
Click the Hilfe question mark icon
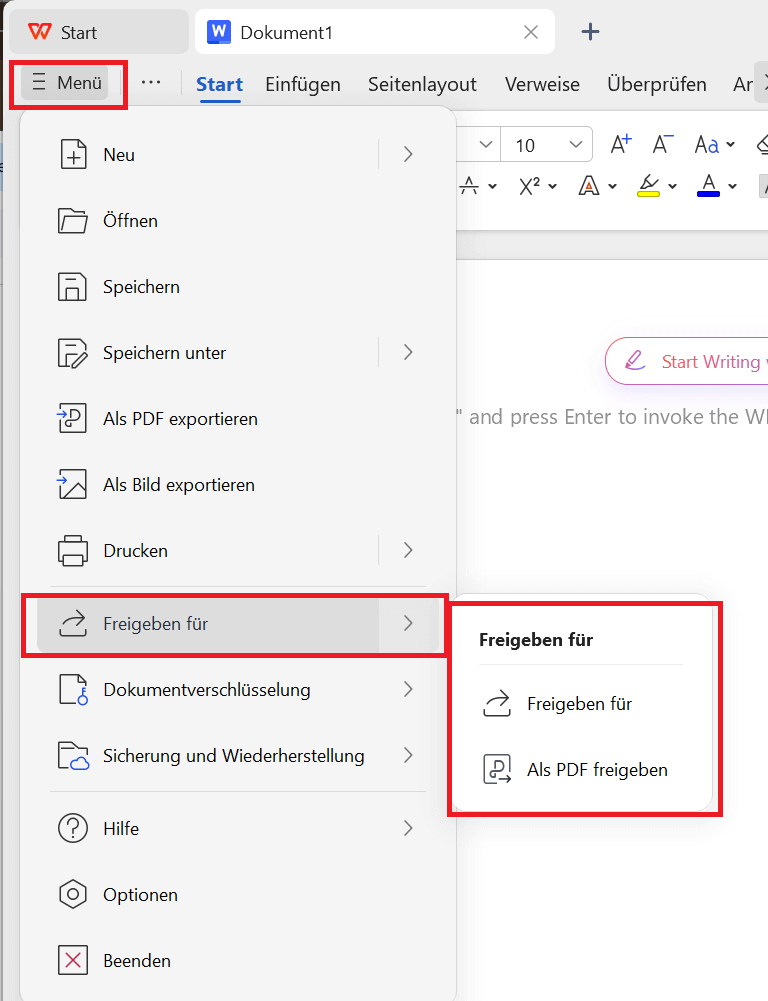click(x=73, y=829)
